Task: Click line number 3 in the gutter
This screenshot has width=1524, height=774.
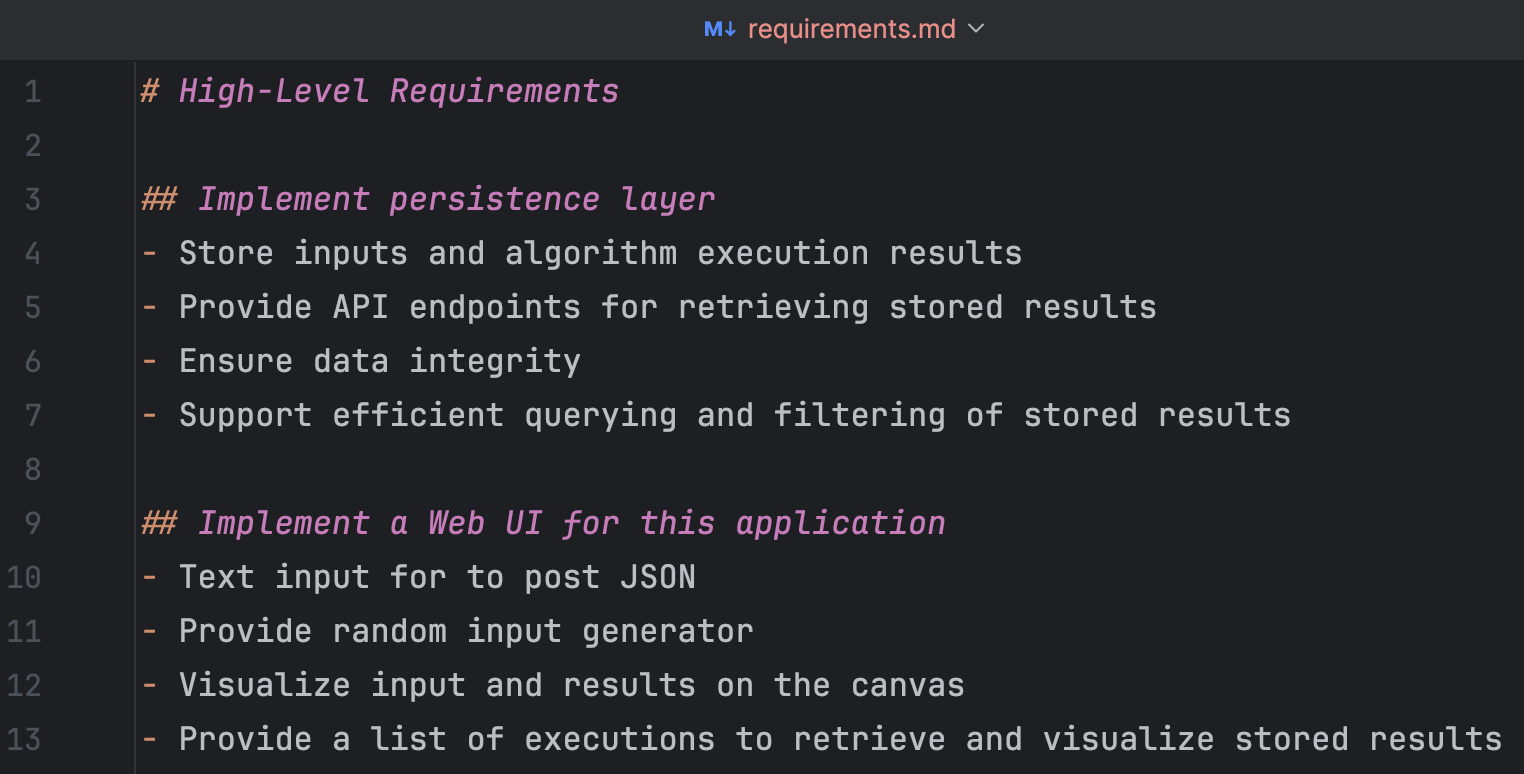Action: pos(33,200)
